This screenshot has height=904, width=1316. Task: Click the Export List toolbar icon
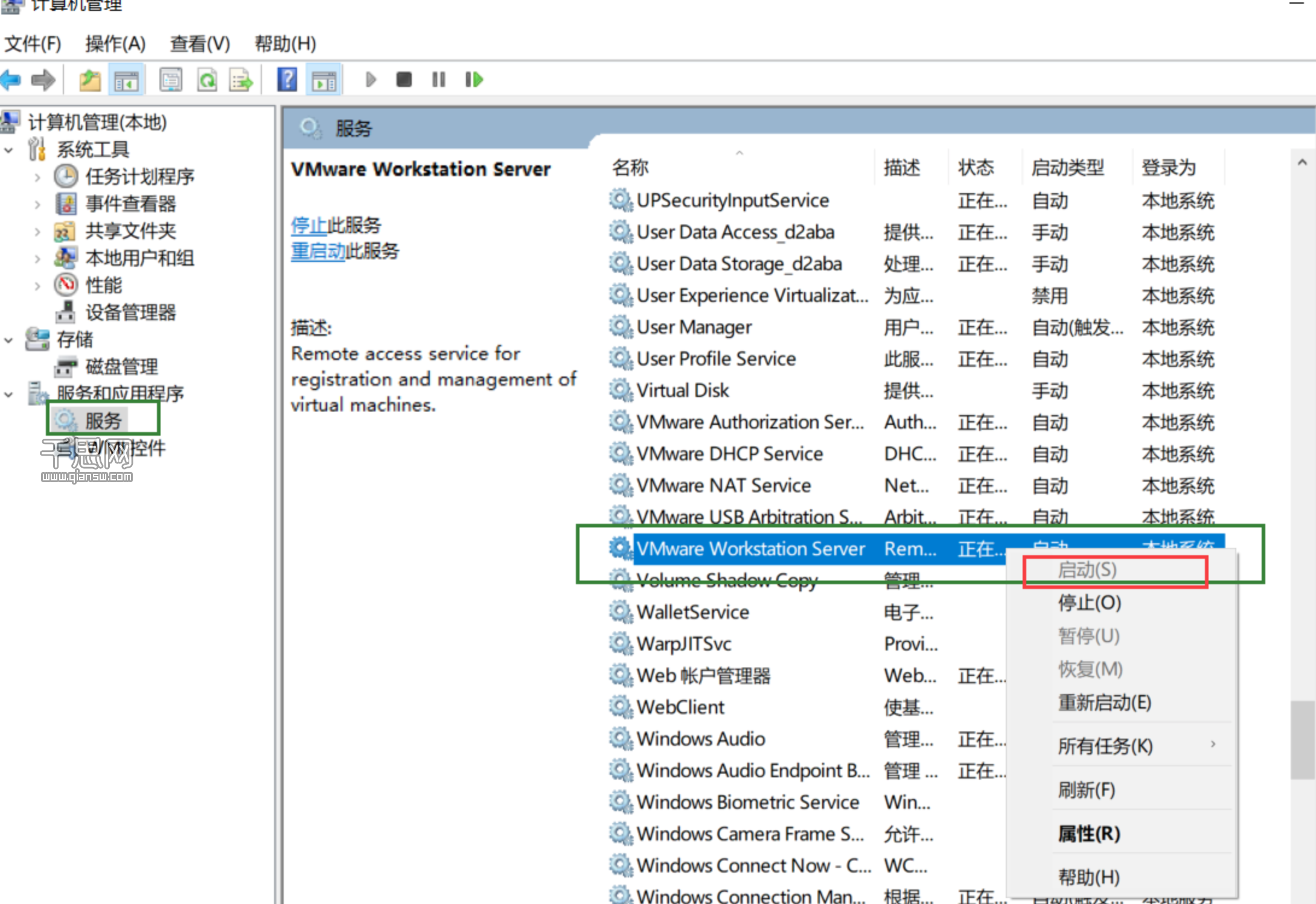click(241, 80)
